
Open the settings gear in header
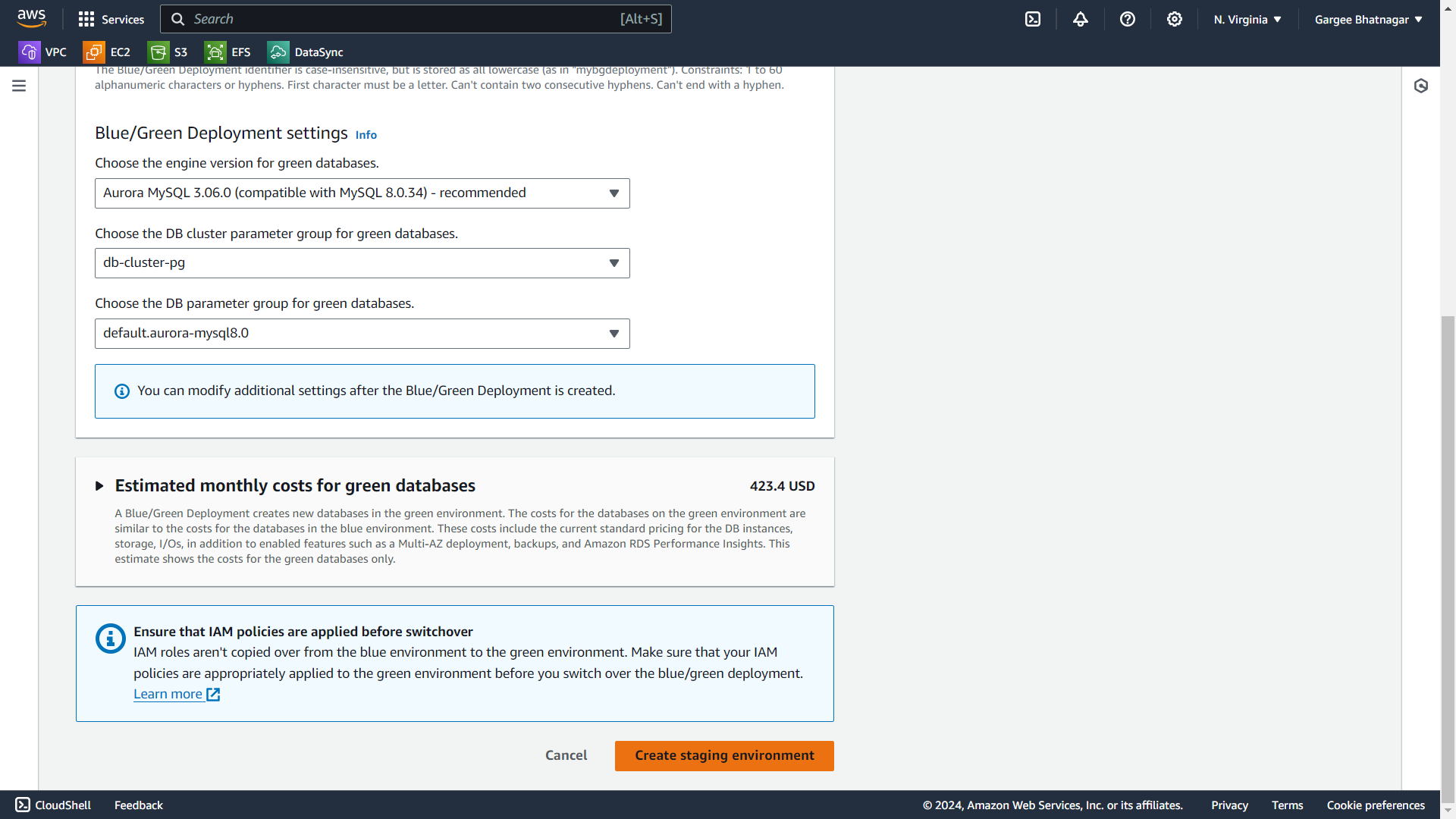pos(1174,19)
